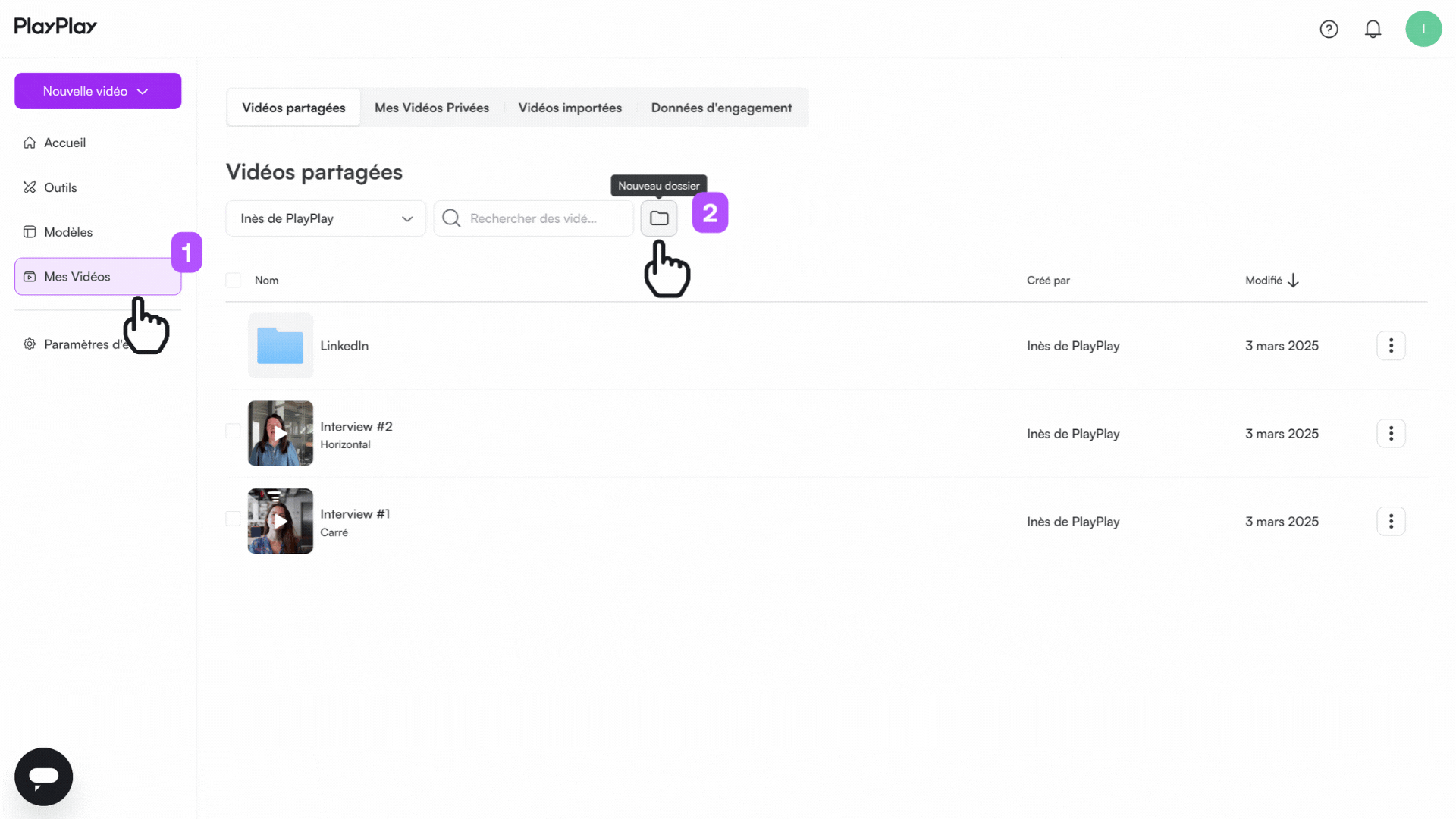Screen dimensions: 1456x819
Task: Focus the Rechercher des vidéos search field
Action: (533, 218)
